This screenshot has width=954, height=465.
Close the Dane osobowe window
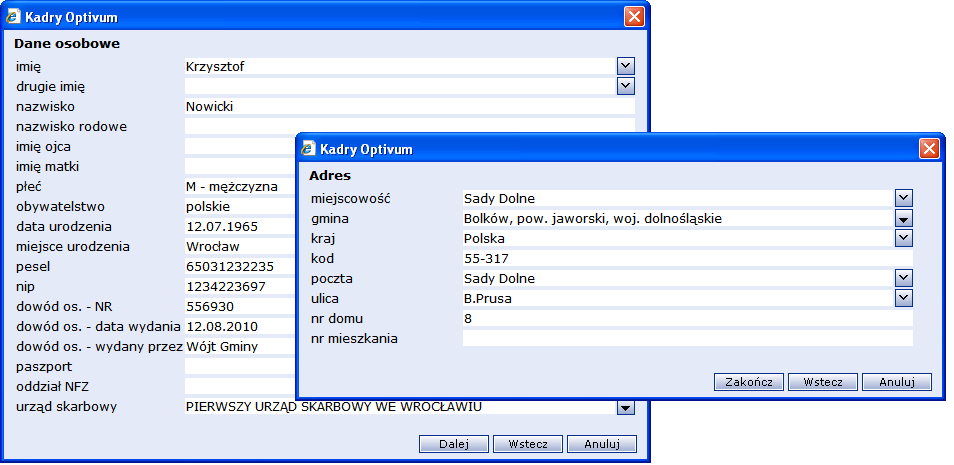coord(634,17)
